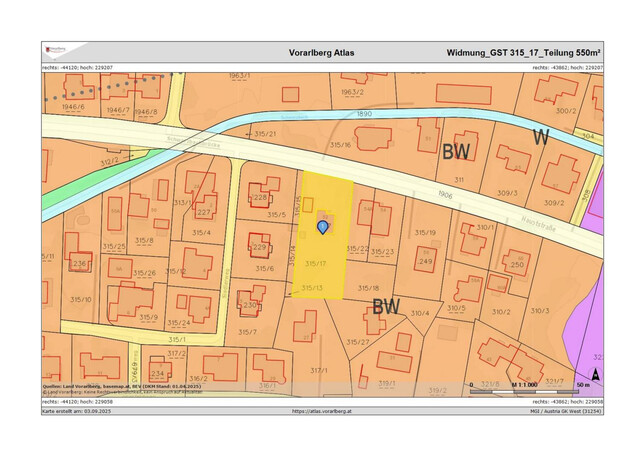Viewport: 640px width, 453px height.
Task: Select the large BW zone label near parcel 311
Action: 457,152
